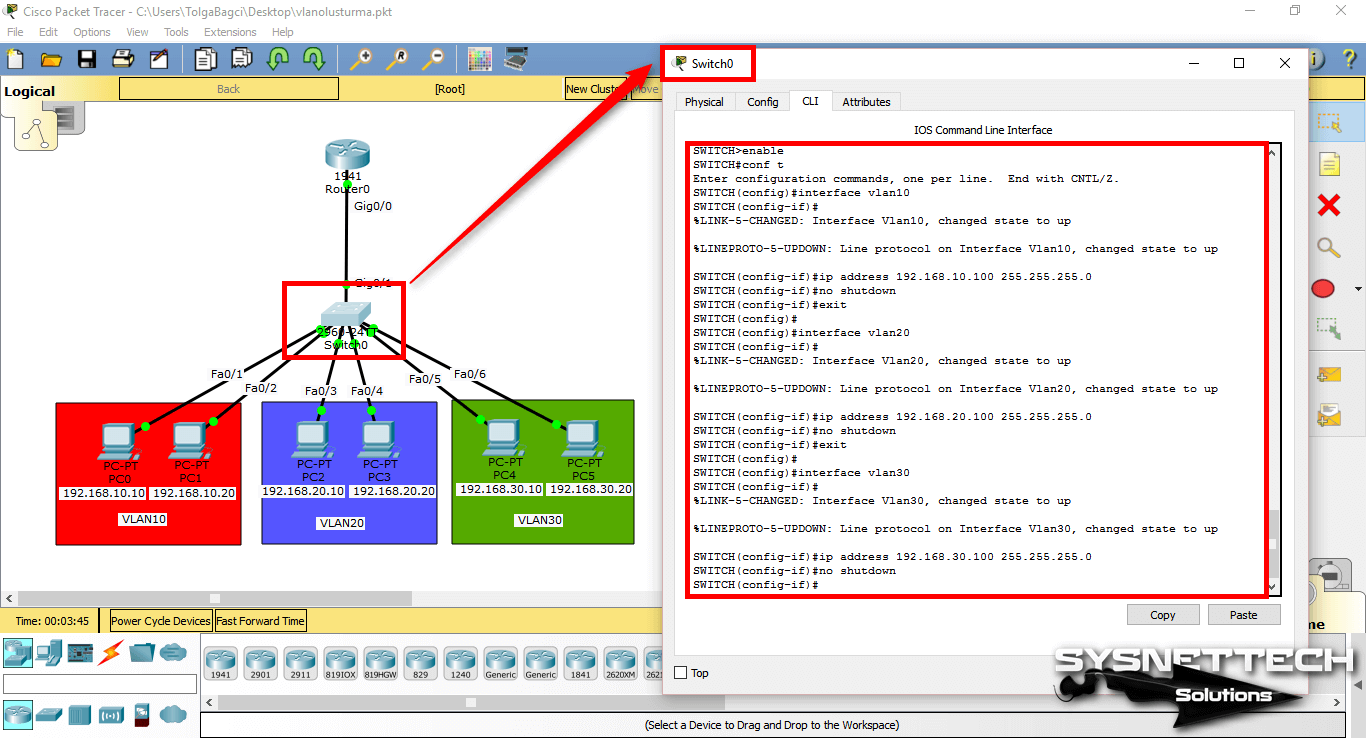1366x738 pixels.
Task: Add a Simple PDU envelope
Action: 1329,374
